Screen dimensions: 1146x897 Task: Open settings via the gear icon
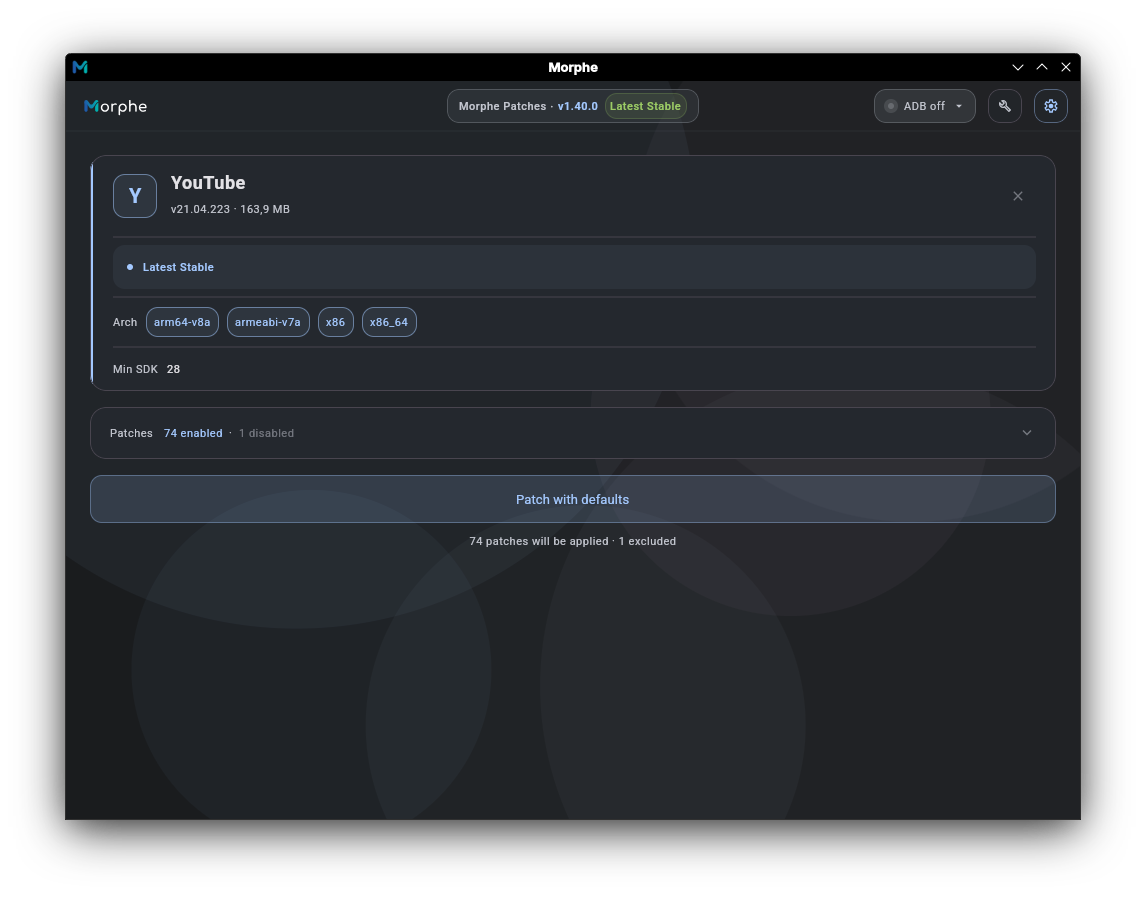pyautogui.click(x=1050, y=106)
